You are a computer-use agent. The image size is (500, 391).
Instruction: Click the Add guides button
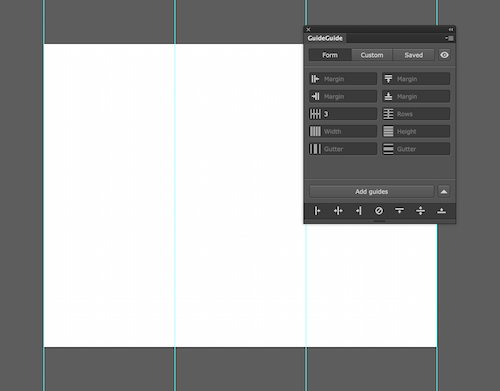click(x=372, y=192)
